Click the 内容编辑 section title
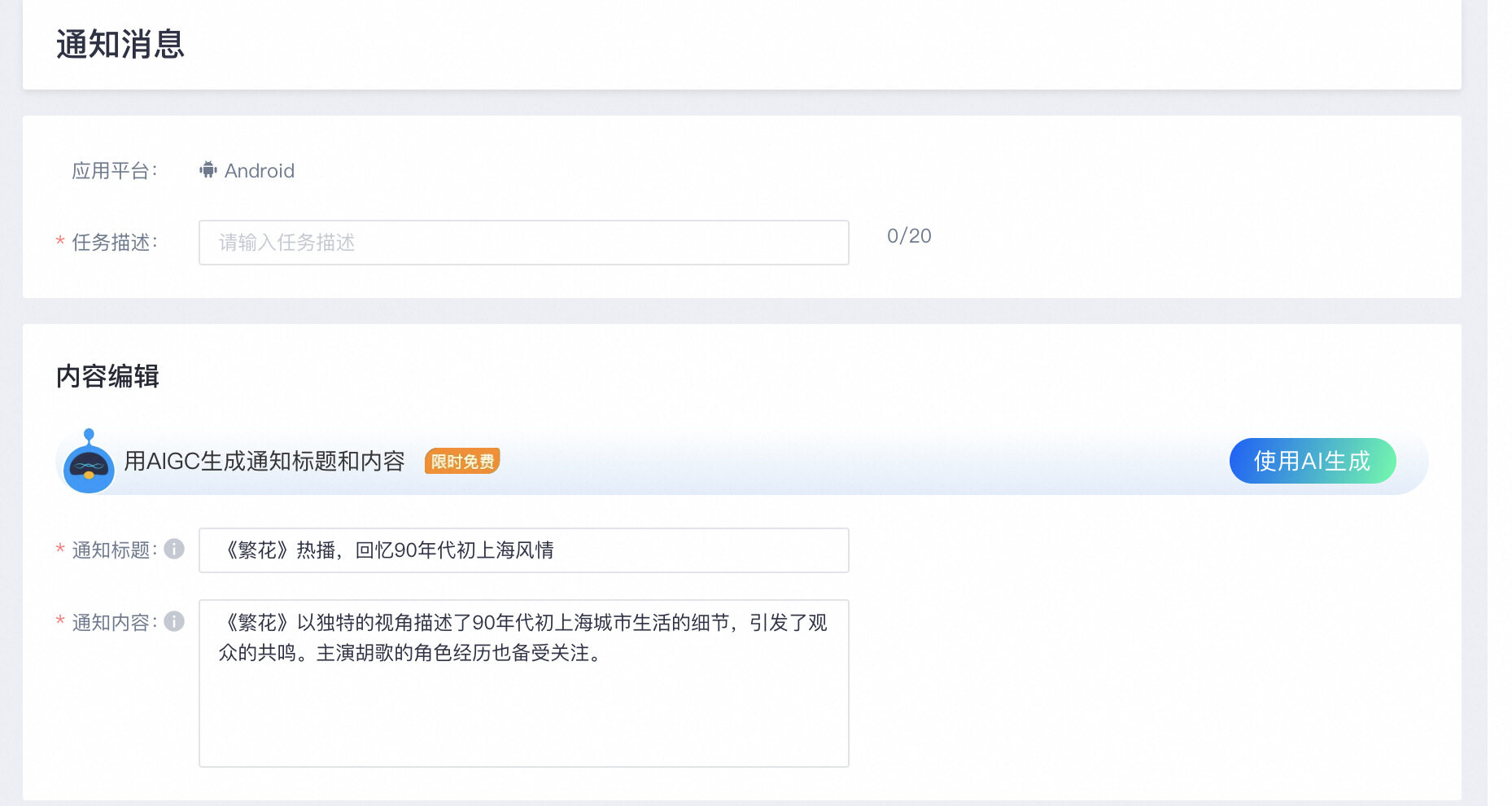This screenshot has width=1512, height=806. click(107, 376)
